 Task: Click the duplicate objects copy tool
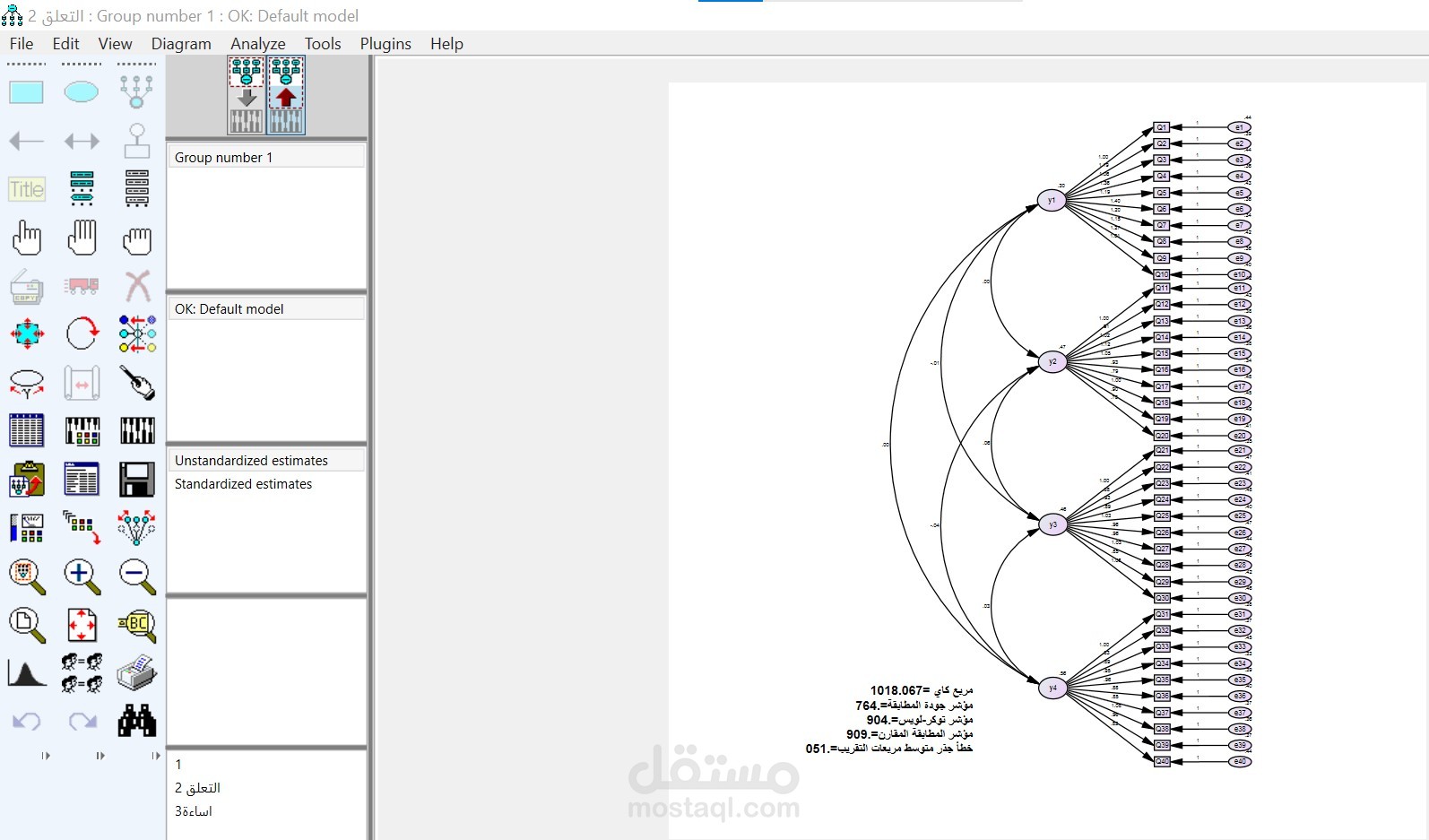click(x=26, y=287)
